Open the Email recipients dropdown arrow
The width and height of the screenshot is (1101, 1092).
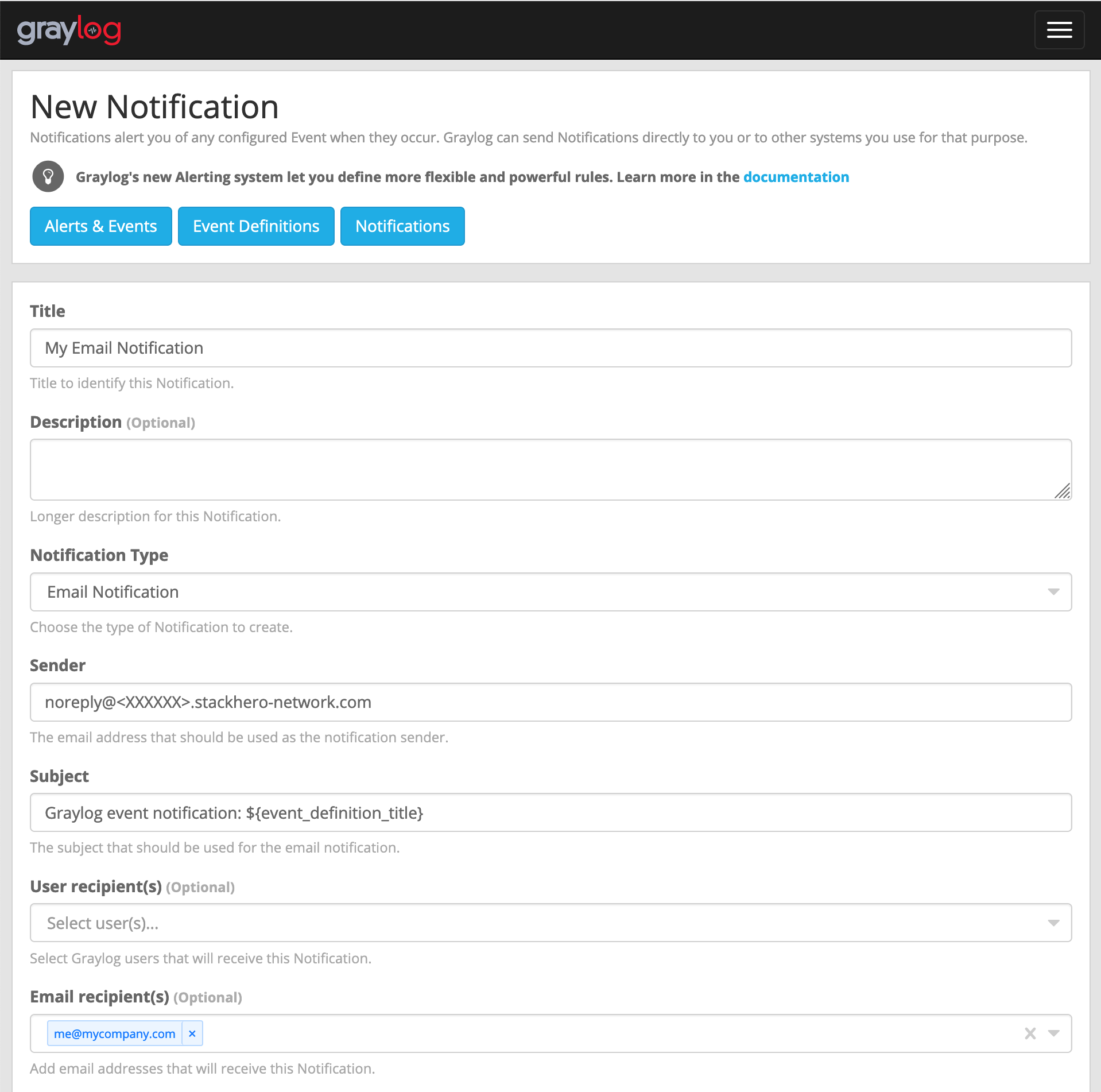(1055, 1033)
